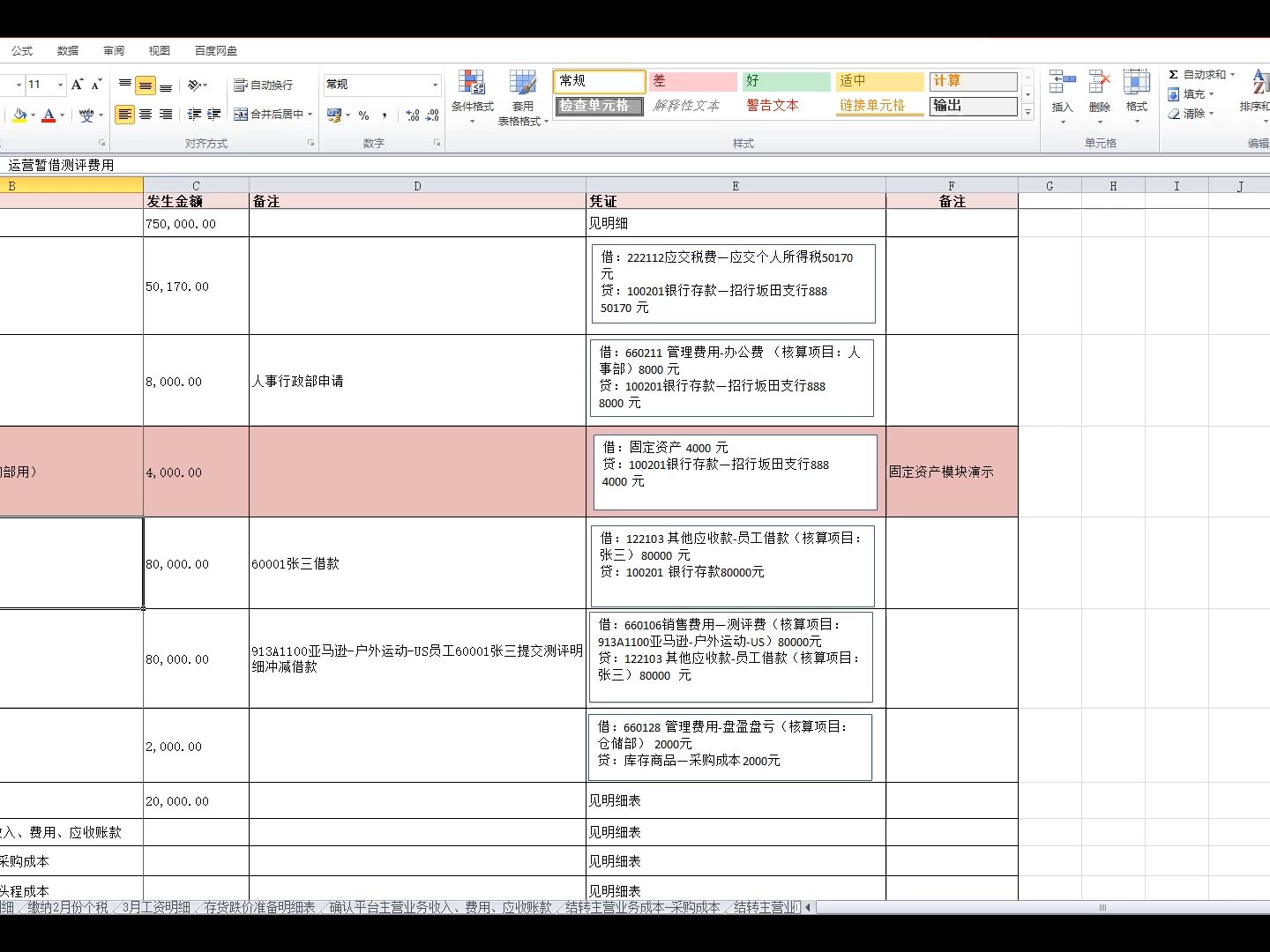
Task: Open the 公式 ribbon tab
Action: click(22, 51)
